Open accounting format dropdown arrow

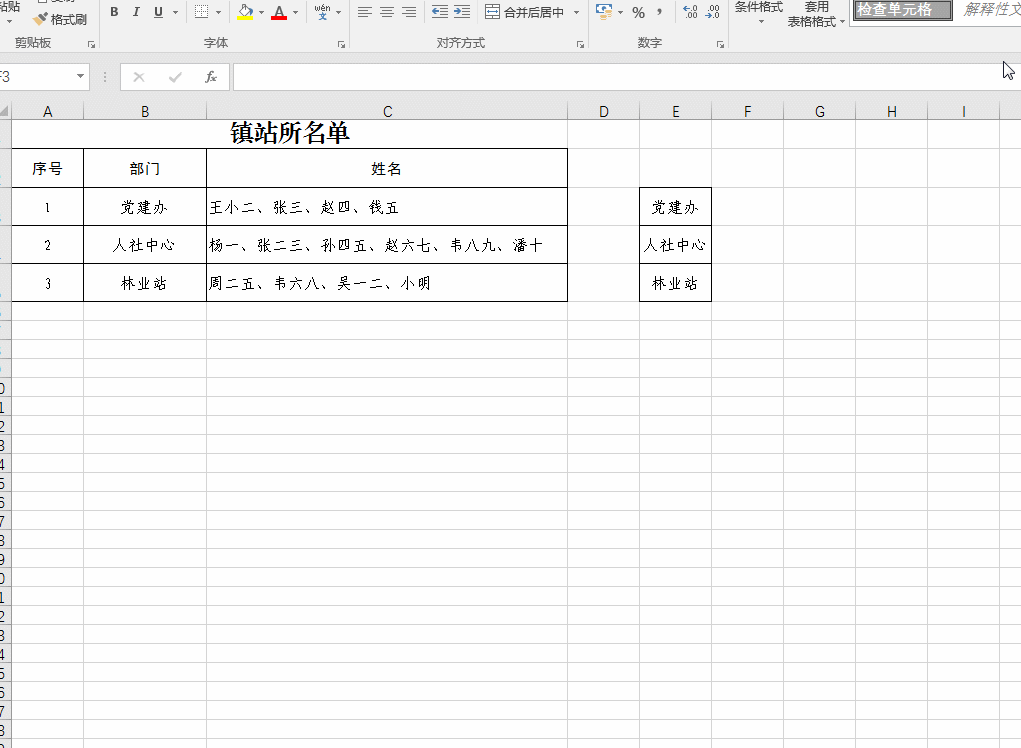tap(620, 12)
